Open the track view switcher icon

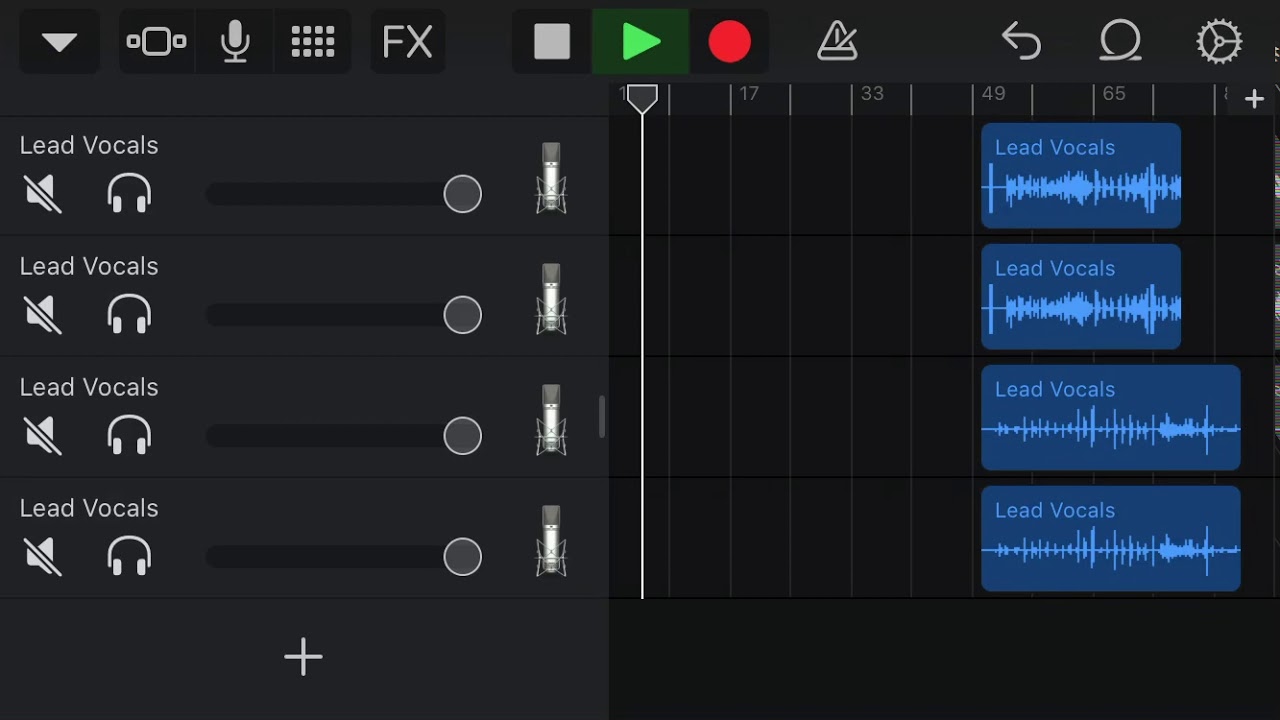[x=156, y=41]
